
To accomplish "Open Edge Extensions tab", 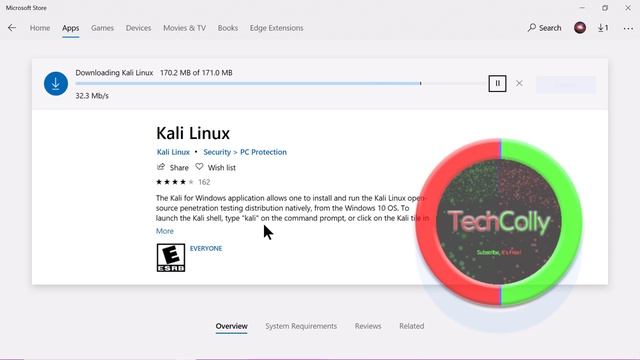I will point(276,28).
